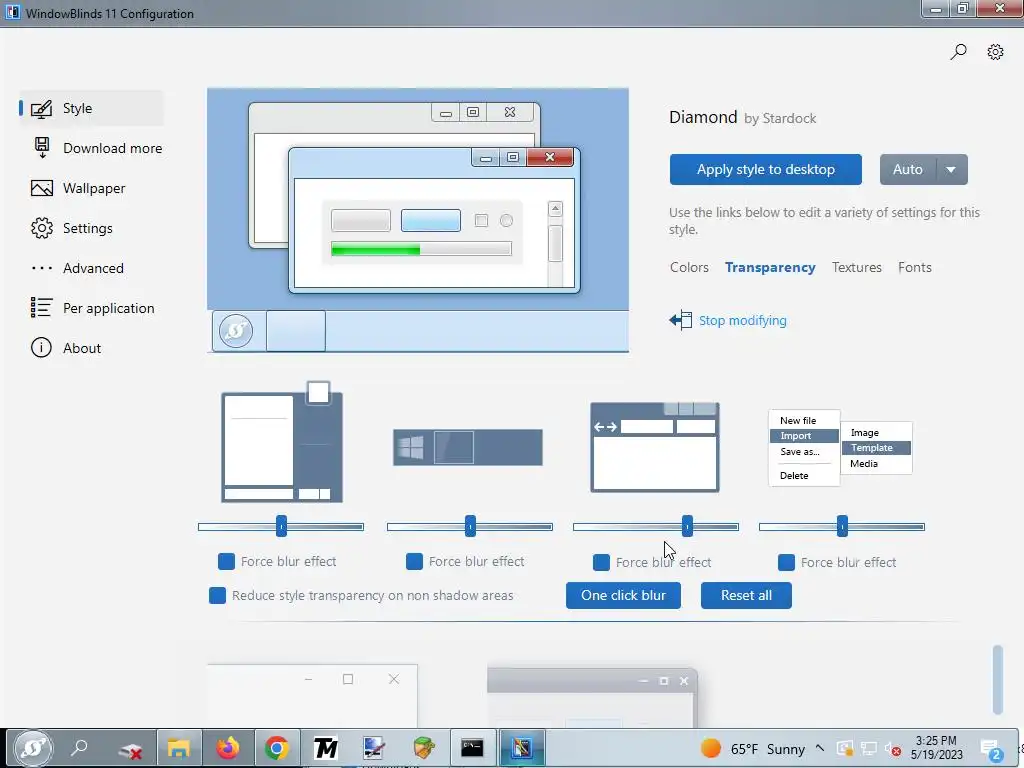Viewport: 1024px width, 768px height.
Task: Click Apply style to desktop
Action: coord(765,170)
